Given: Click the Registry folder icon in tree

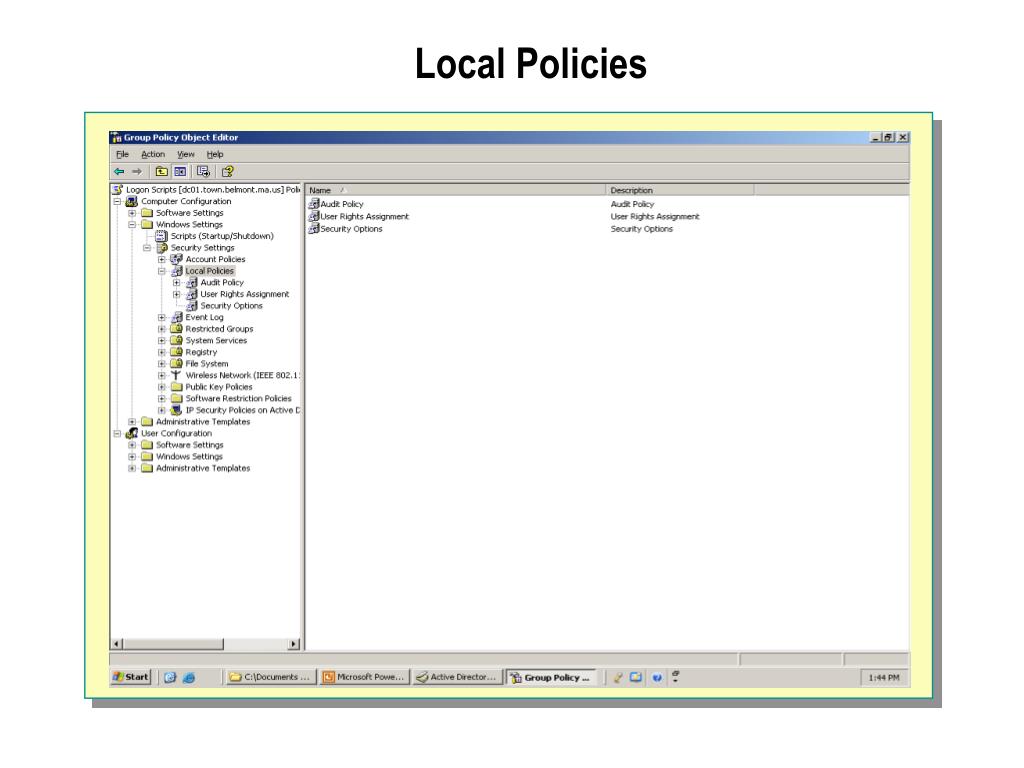Looking at the screenshot, I should 176,352.
